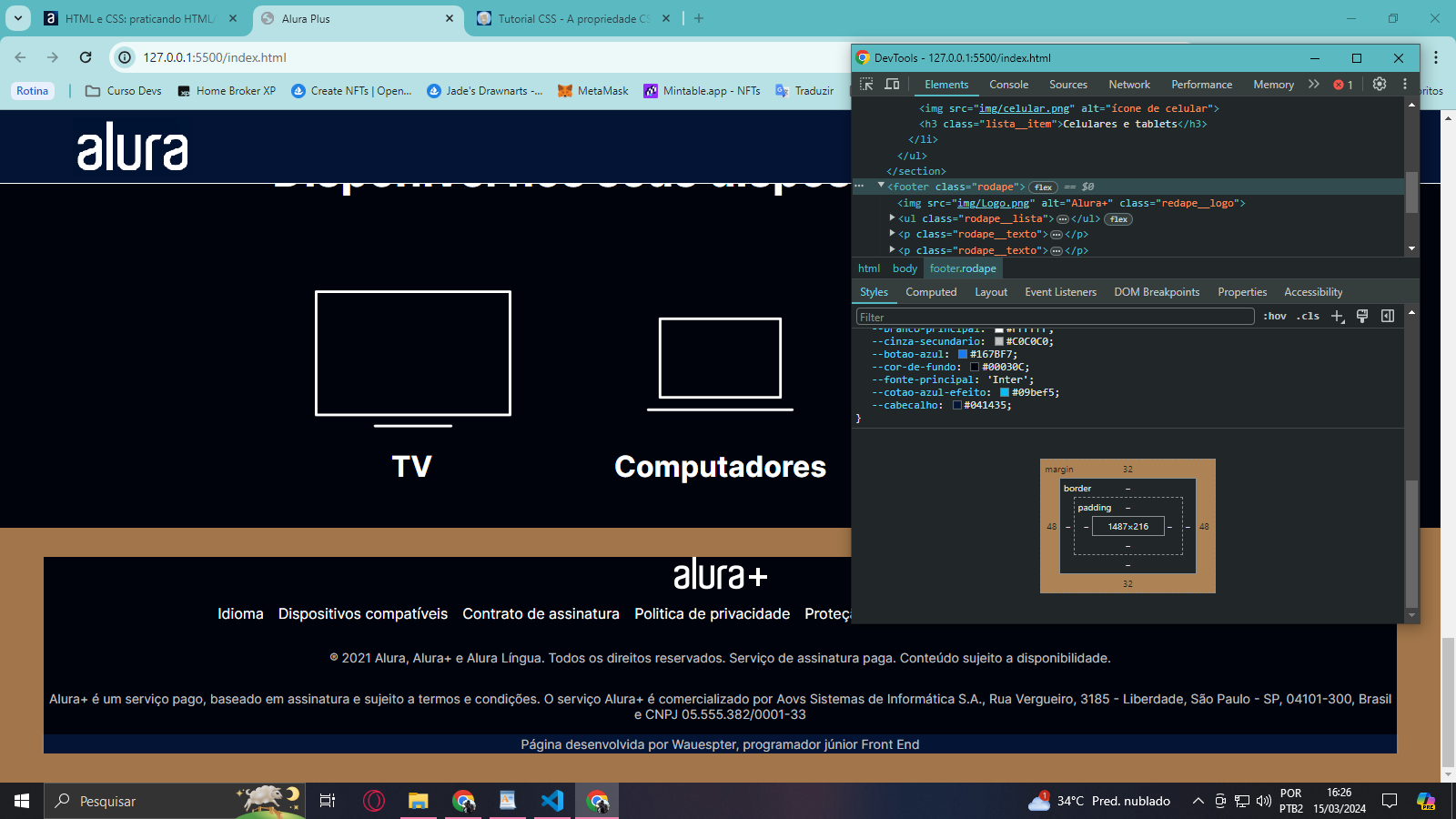Open the --botao-azul color swatch
1456x819 pixels.
[962, 354]
